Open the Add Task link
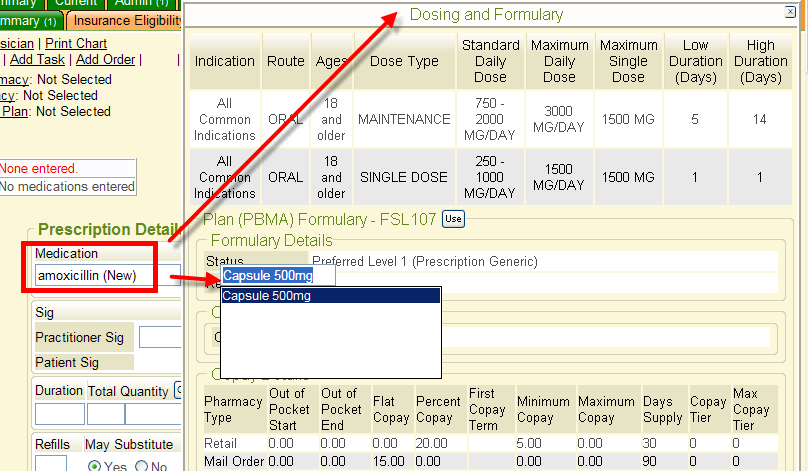 pos(38,60)
